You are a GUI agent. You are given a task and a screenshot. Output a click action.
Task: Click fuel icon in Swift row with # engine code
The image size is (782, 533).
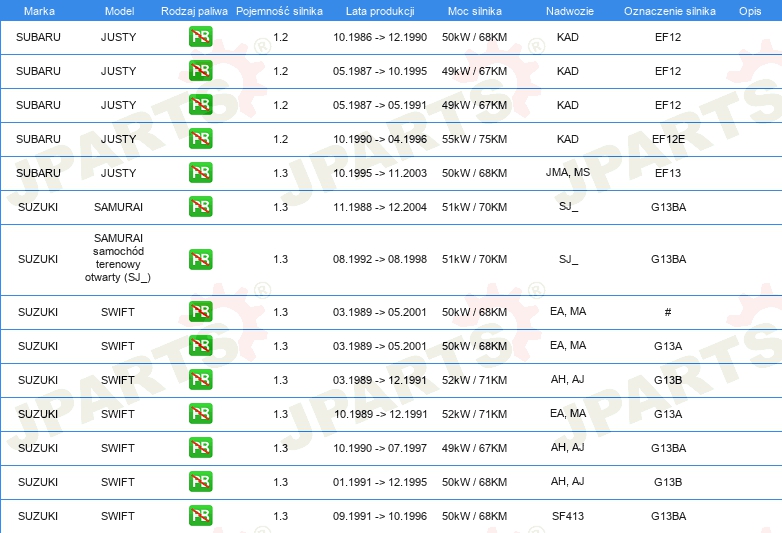(x=200, y=312)
